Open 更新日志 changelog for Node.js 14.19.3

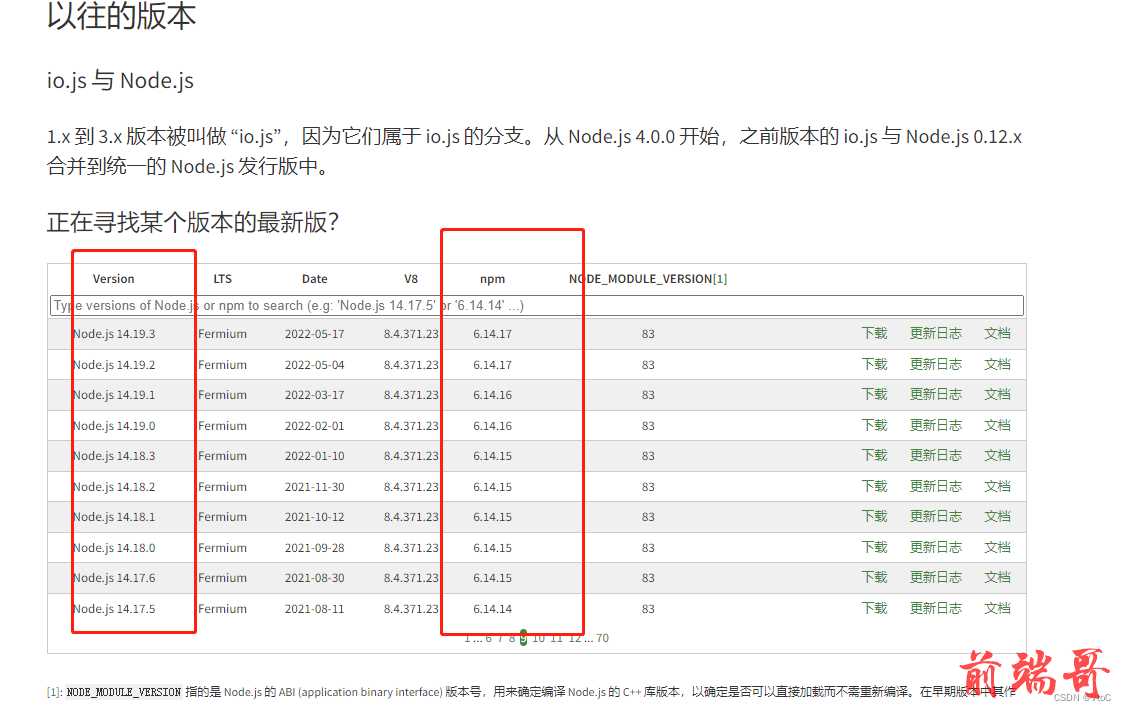tap(936, 333)
